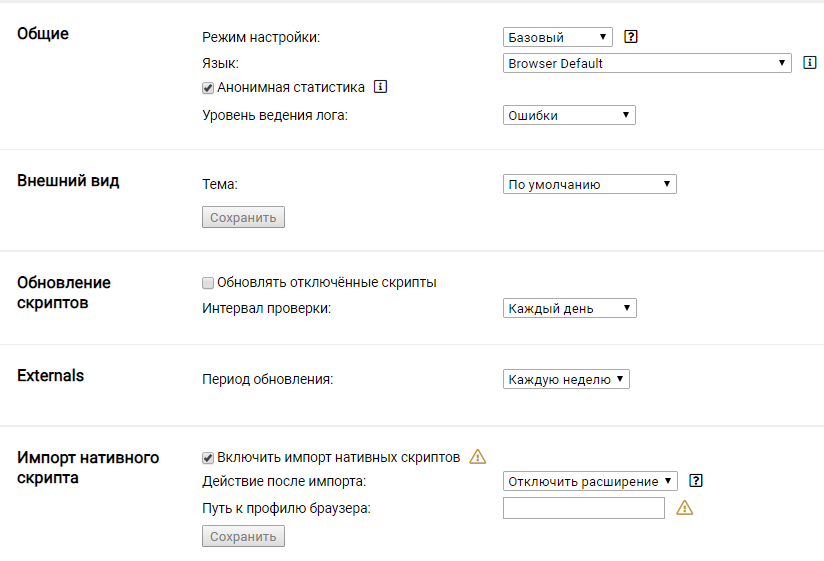Click info icon beside Анонимная статистика
Viewport: 824px width, 561px height.
(x=380, y=87)
